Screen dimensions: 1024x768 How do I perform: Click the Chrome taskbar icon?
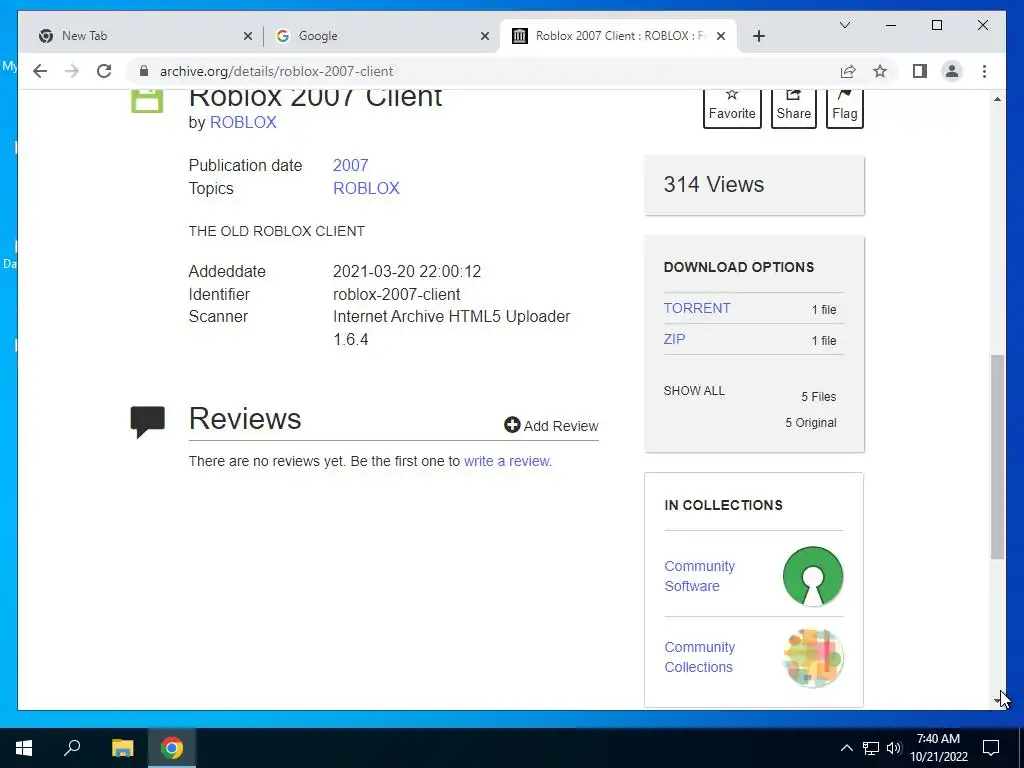(172, 748)
